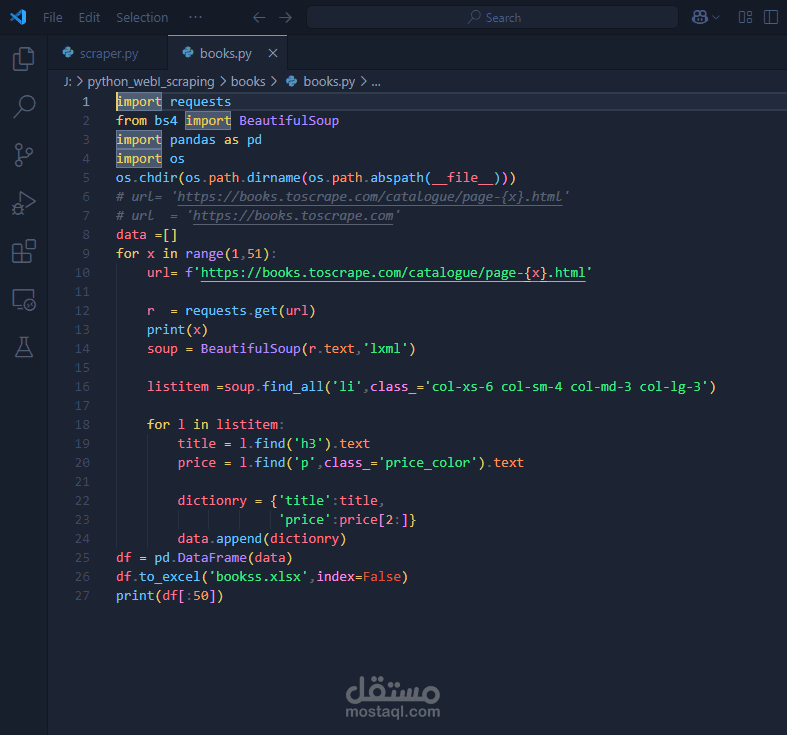Screen dimensions: 787x735
Task: Click 'print(df[:50])' on line 27
Action: pyautogui.click(x=170, y=596)
